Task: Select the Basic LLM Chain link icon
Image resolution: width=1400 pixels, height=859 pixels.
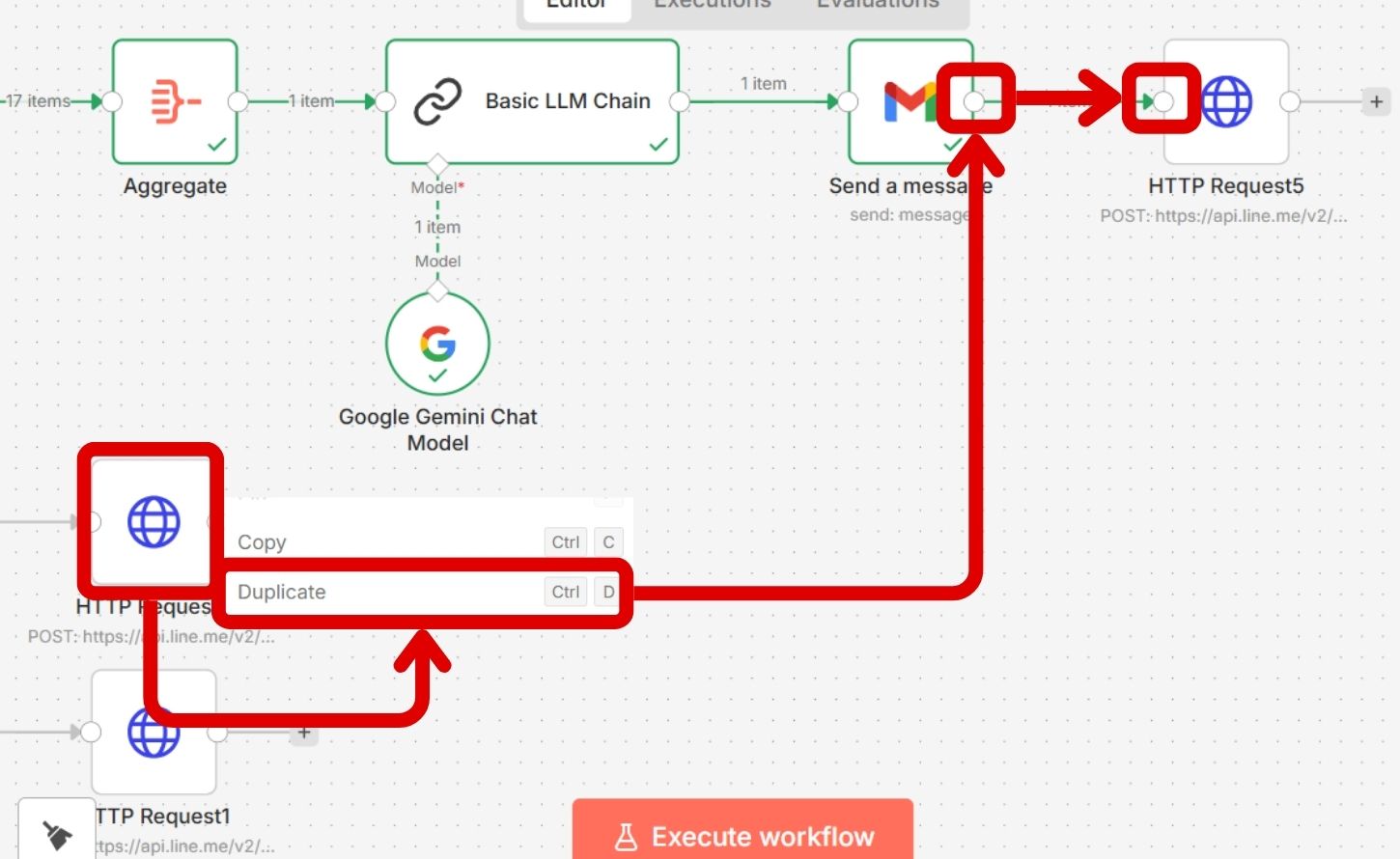Action: 437,101
